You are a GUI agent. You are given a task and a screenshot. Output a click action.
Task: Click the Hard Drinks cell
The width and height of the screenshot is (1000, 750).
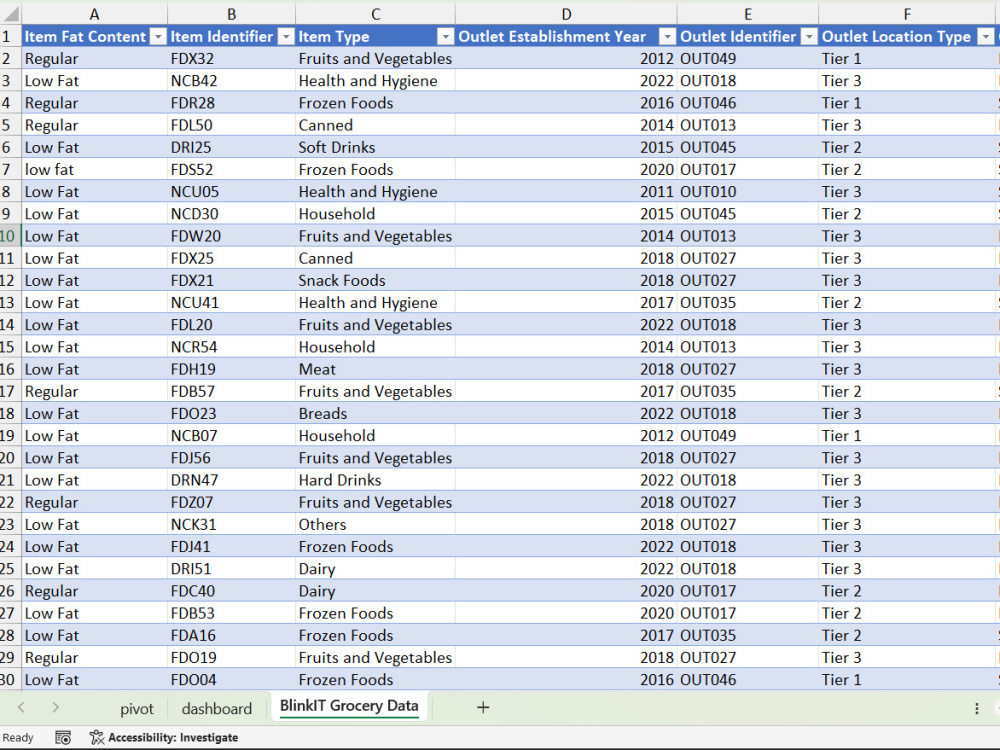(x=376, y=480)
